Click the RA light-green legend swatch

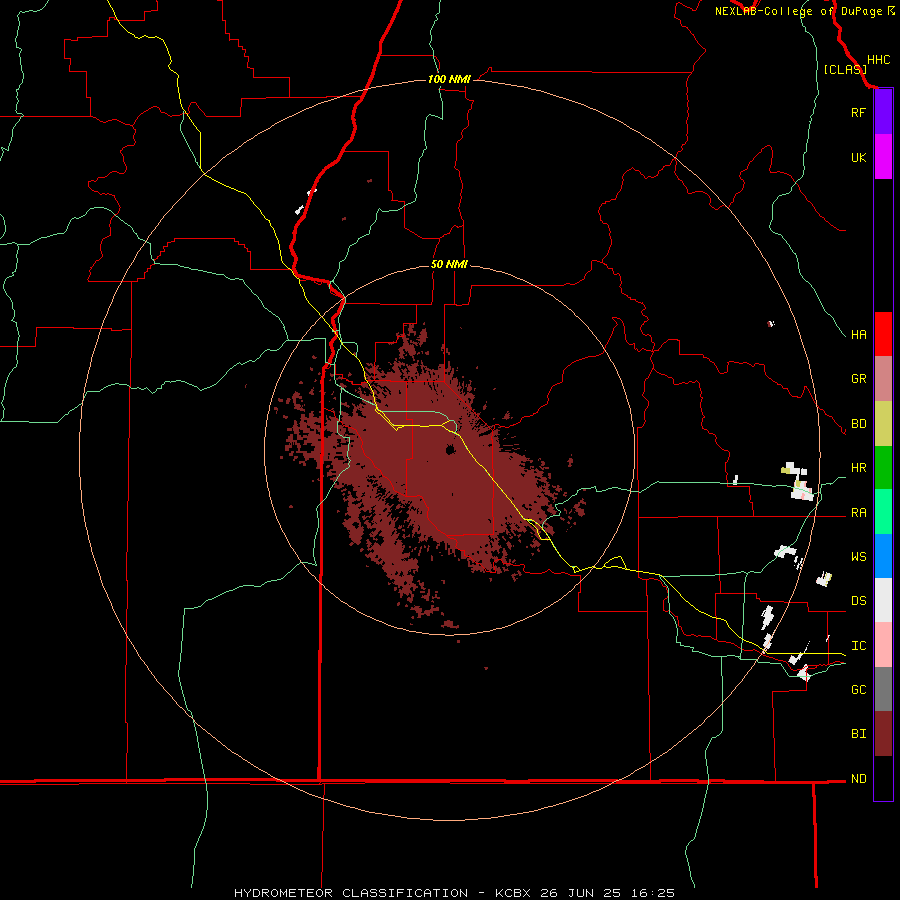click(x=883, y=512)
